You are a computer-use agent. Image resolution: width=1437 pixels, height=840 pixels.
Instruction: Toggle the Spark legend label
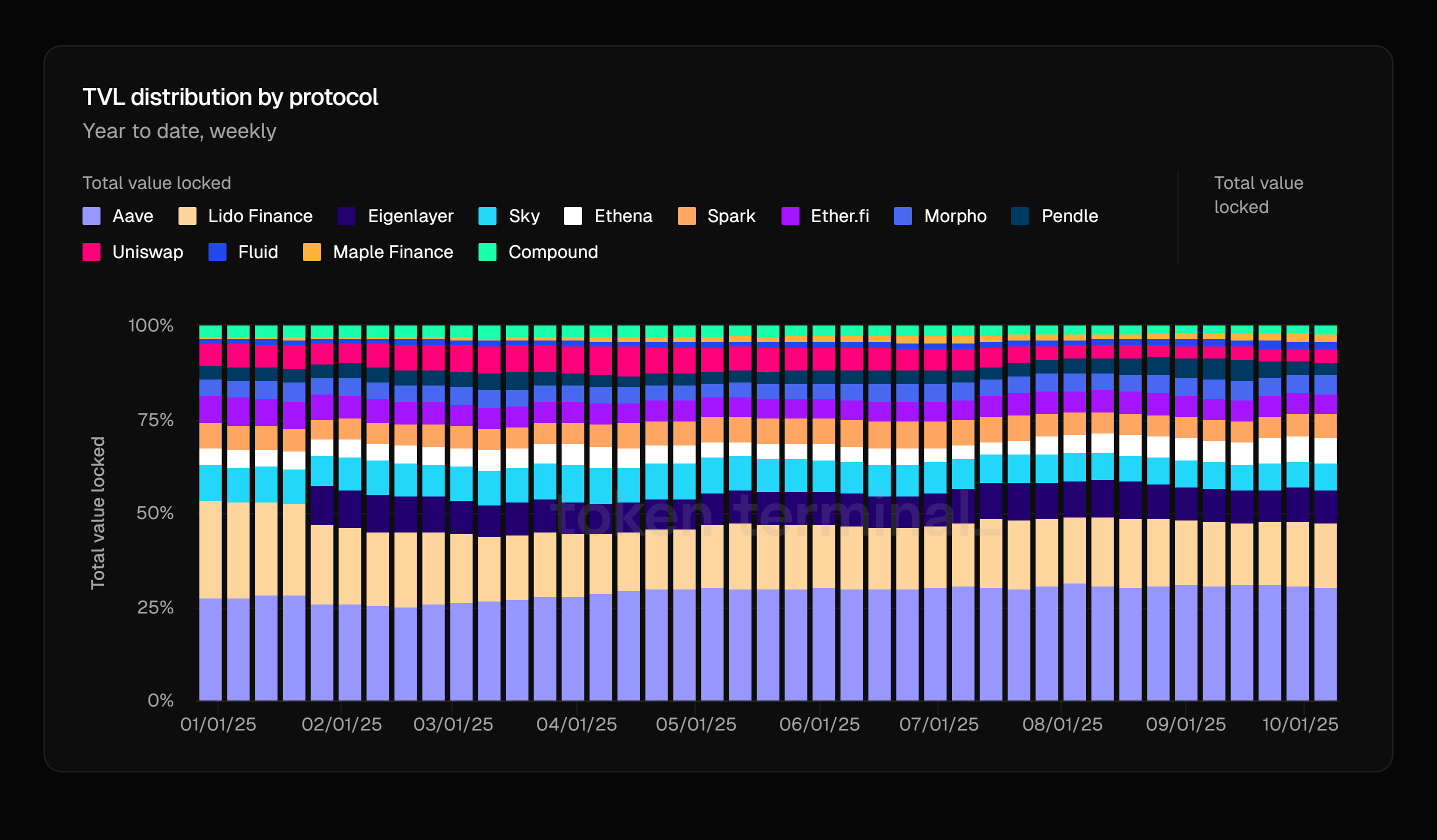tap(731, 216)
